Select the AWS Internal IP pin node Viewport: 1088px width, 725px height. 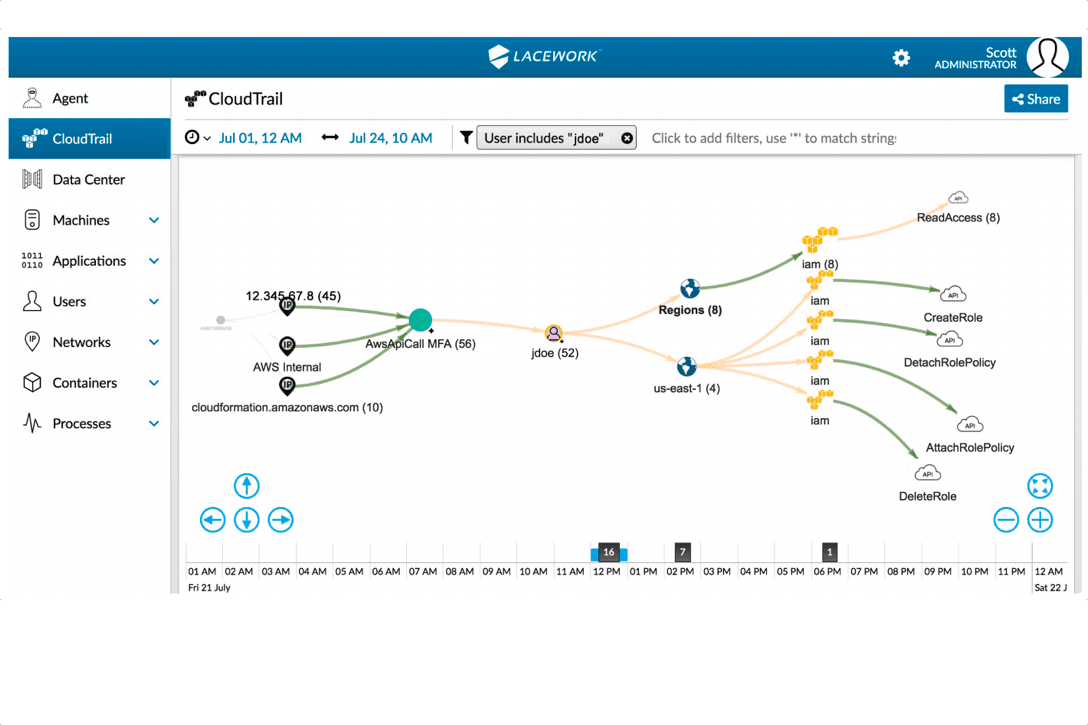[287, 346]
